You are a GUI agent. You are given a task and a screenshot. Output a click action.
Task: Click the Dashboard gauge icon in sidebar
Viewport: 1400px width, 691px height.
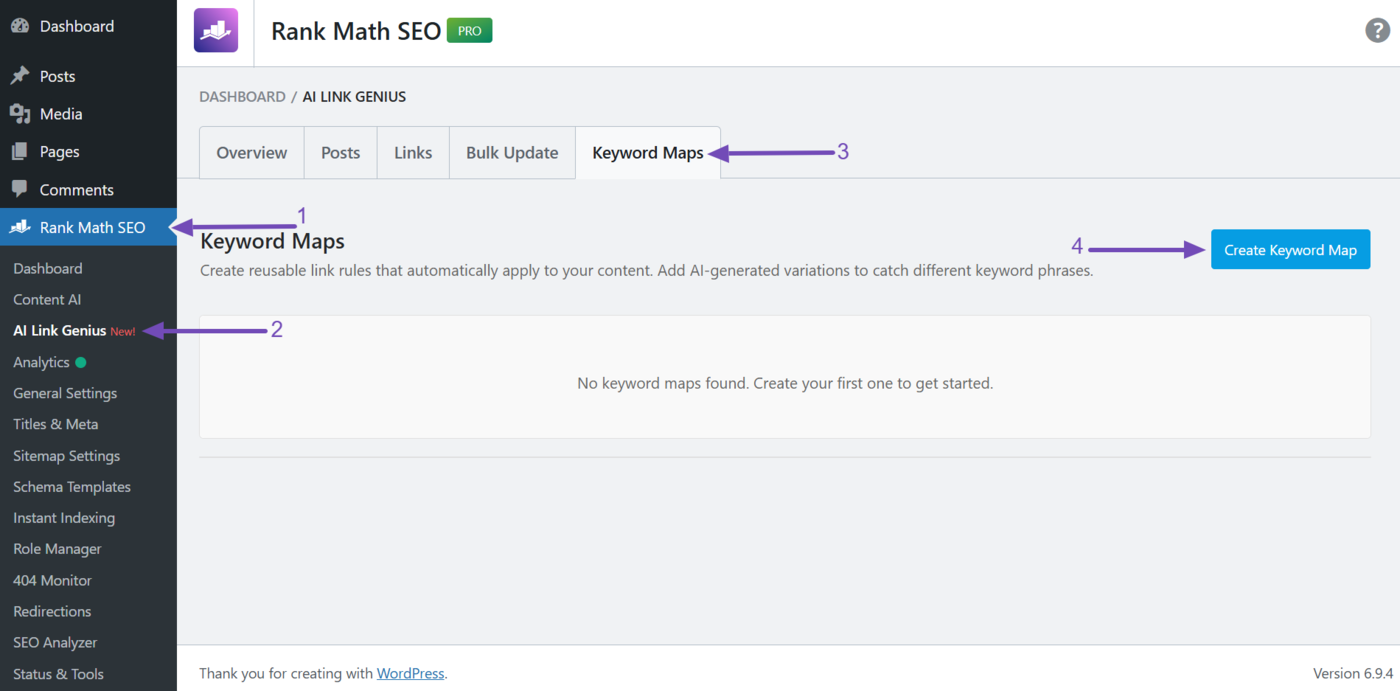pos(20,26)
